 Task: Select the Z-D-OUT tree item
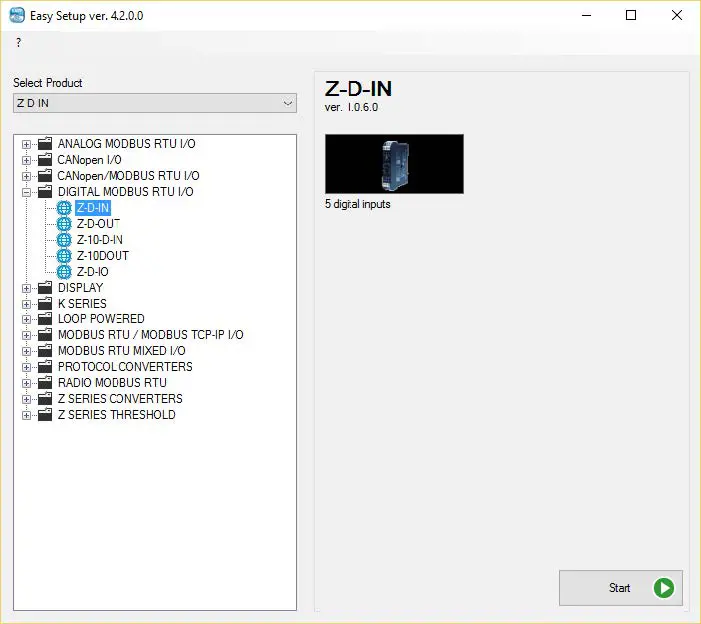[98, 223]
